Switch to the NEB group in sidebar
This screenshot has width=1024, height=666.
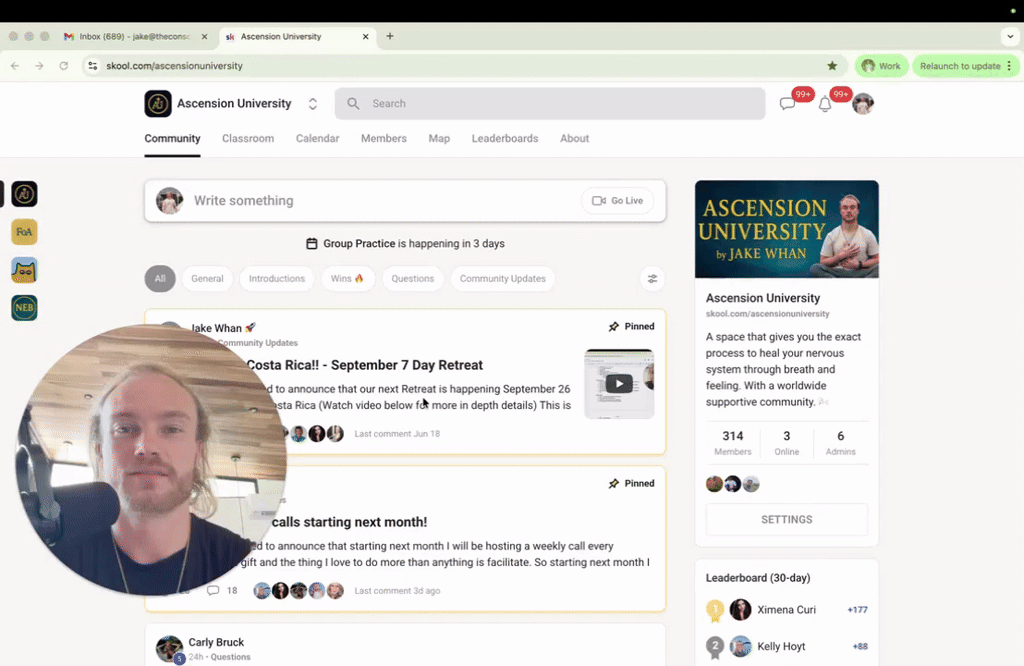[x=24, y=308]
